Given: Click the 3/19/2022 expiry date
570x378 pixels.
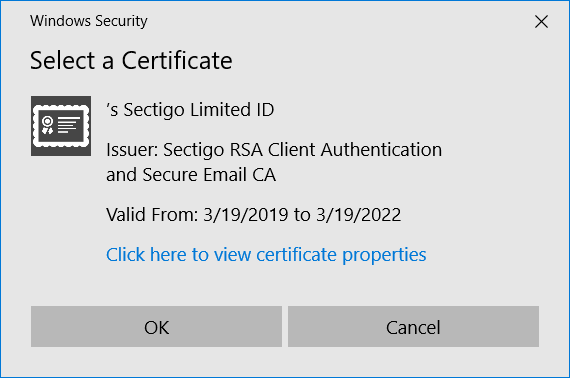Looking at the screenshot, I should (358, 214).
